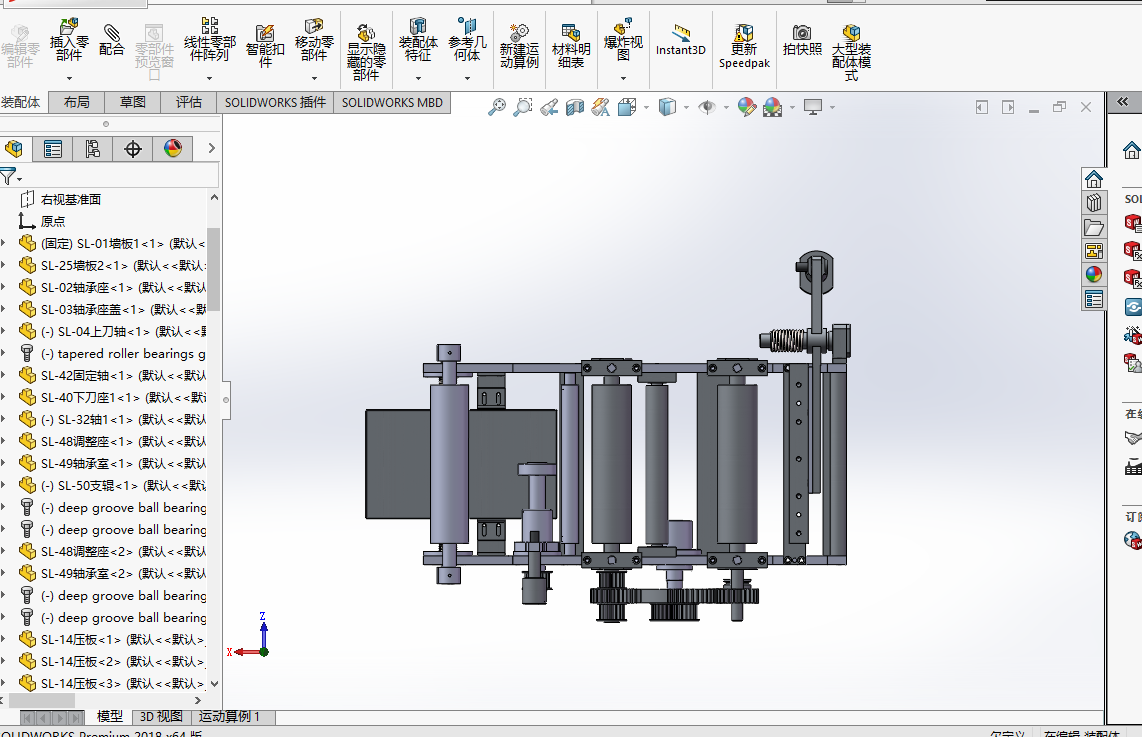Expand SL-01墙板1<1> tree item
This screenshot has width=1142, height=737.
(x=3, y=243)
